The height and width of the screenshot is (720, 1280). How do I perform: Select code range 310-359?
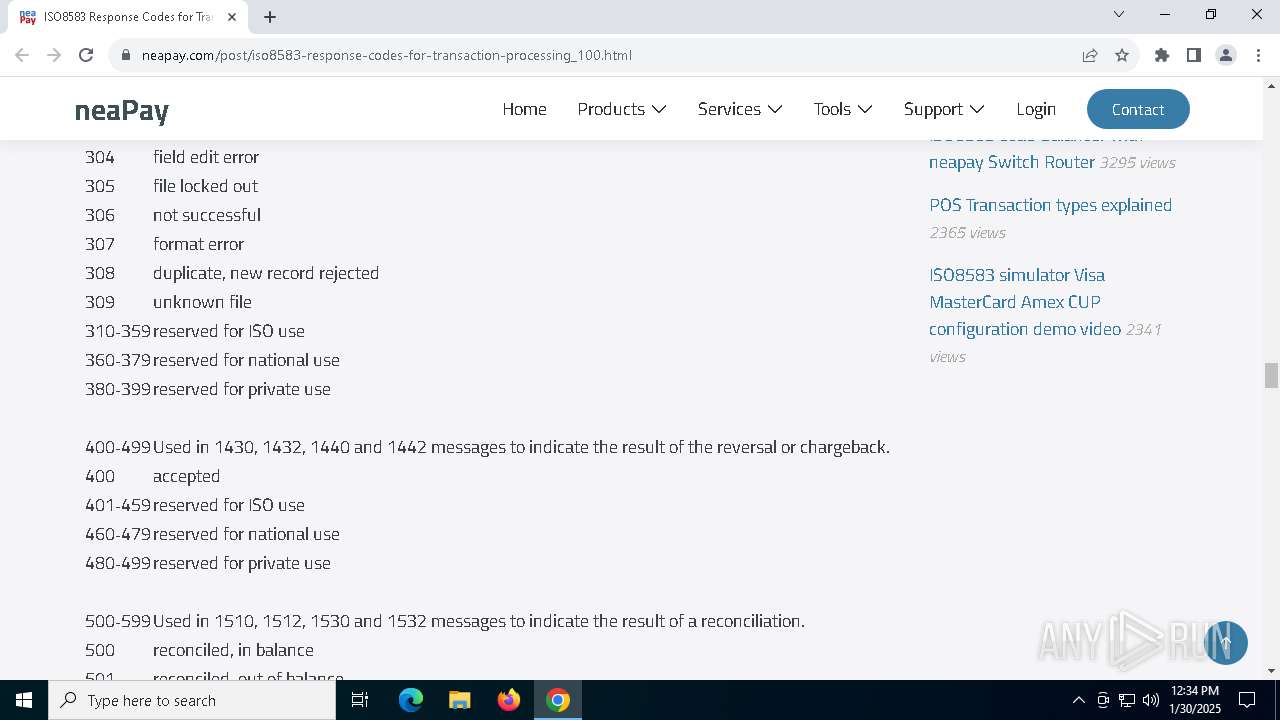pos(118,331)
